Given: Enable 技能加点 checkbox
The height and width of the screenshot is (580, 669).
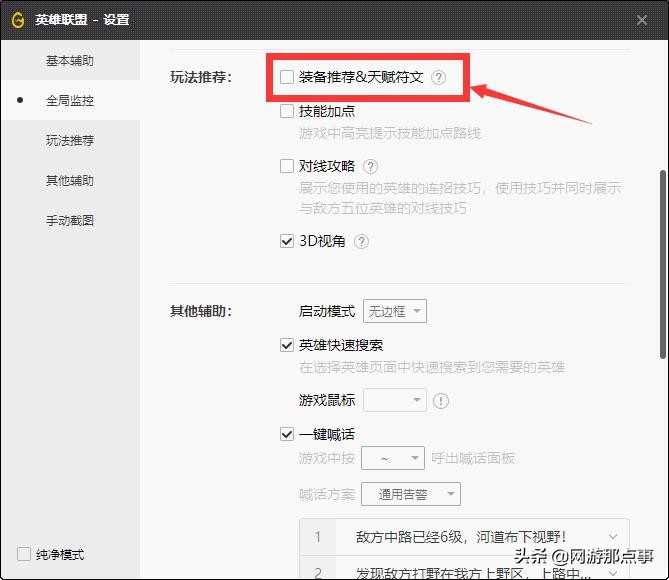Looking at the screenshot, I should tap(287, 111).
